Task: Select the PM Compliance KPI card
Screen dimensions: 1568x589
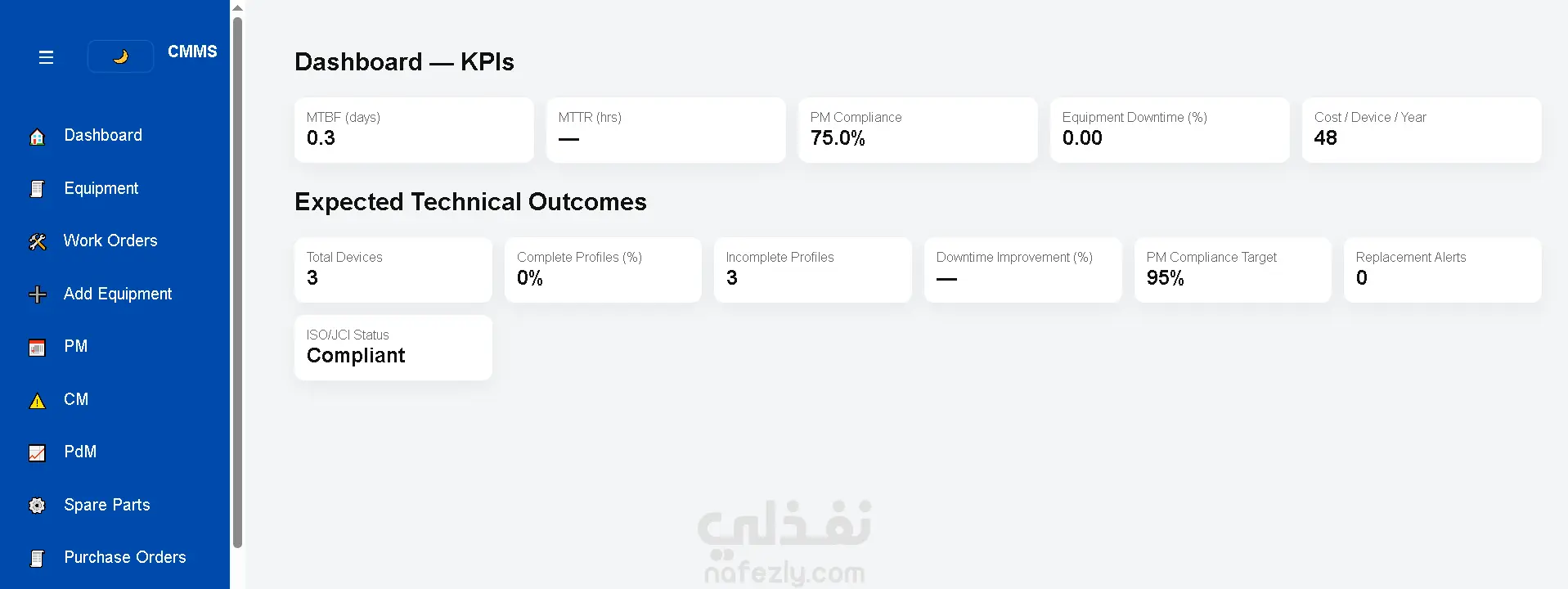Action: tap(918, 130)
